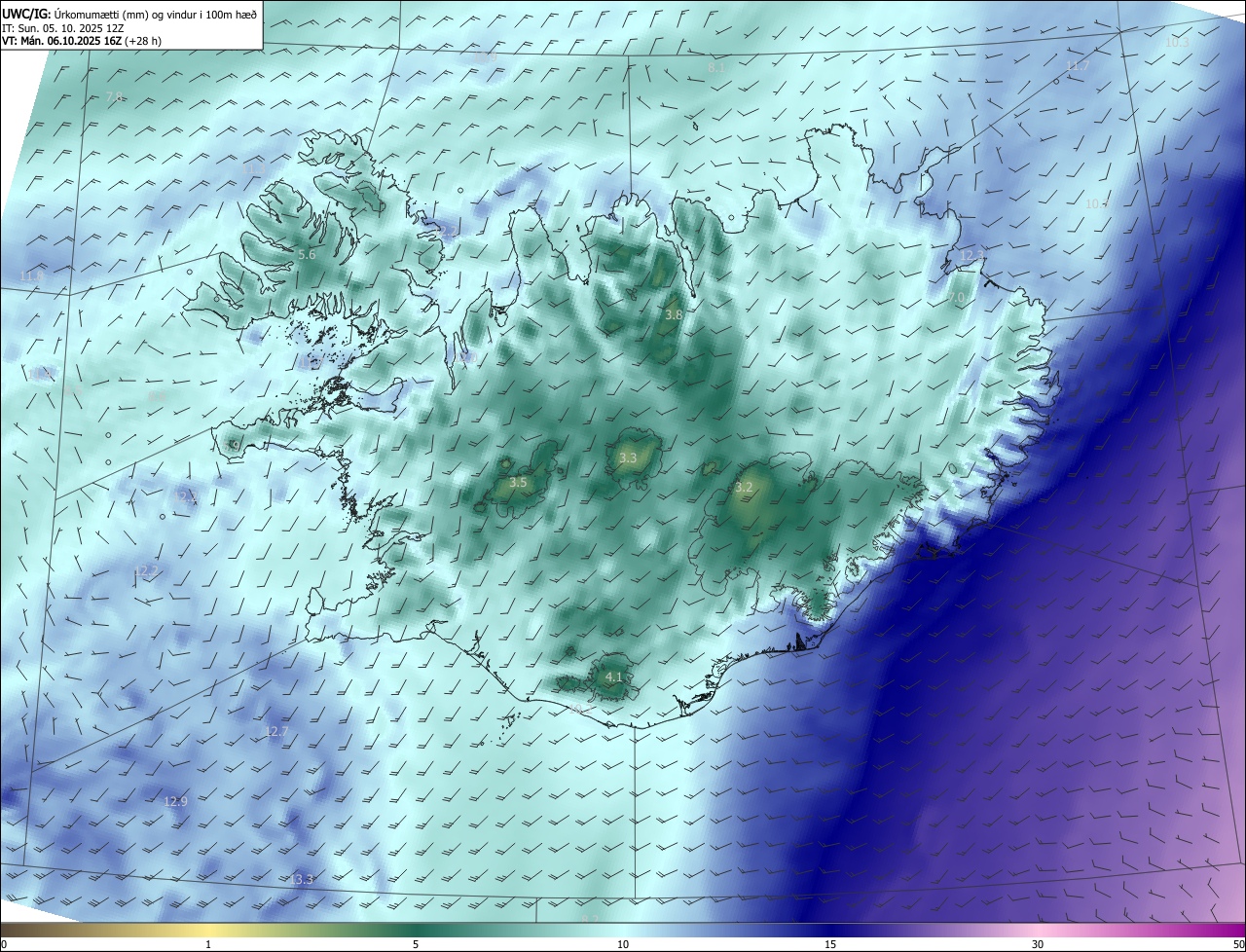Click the 3.2 value on the large glacier
Image resolution: width=1246 pixels, height=952 pixels.
(x=744, y=487)
